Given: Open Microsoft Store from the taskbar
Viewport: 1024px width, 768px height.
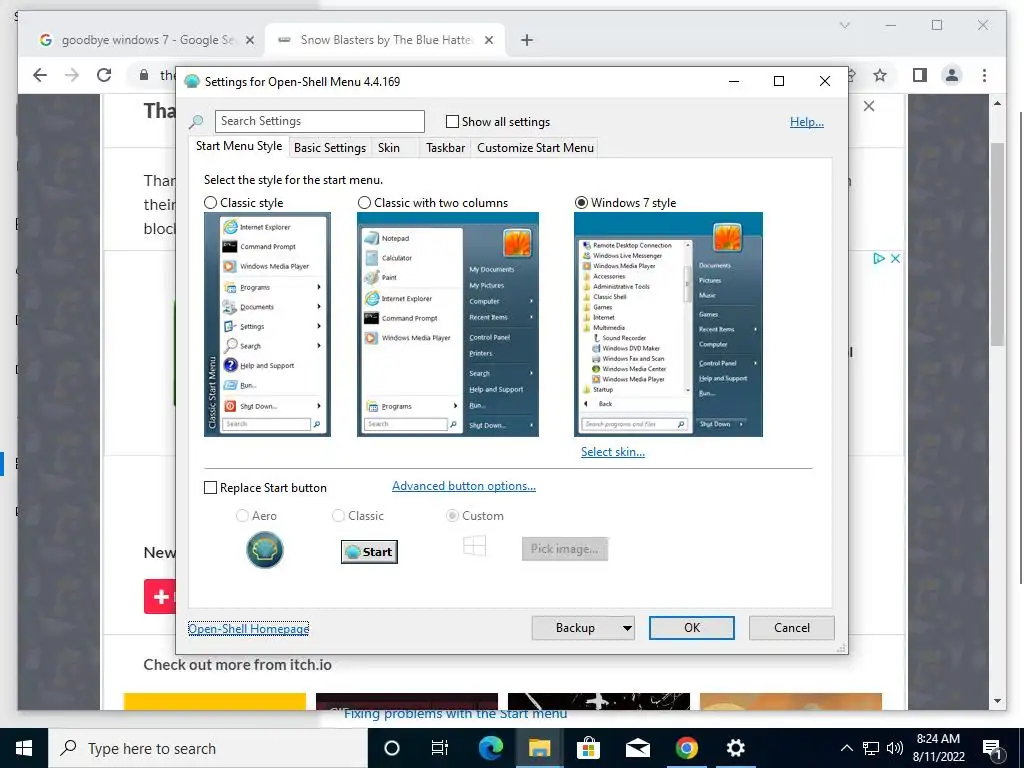Looking at the screenshot, I should pos(588,748).
